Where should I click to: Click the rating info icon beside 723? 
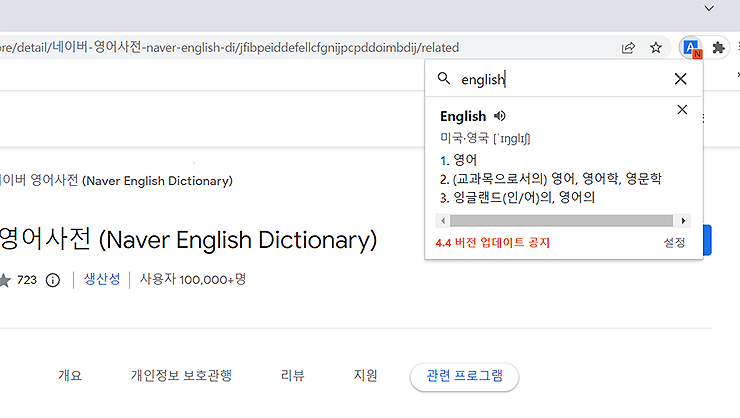point(53,280)
